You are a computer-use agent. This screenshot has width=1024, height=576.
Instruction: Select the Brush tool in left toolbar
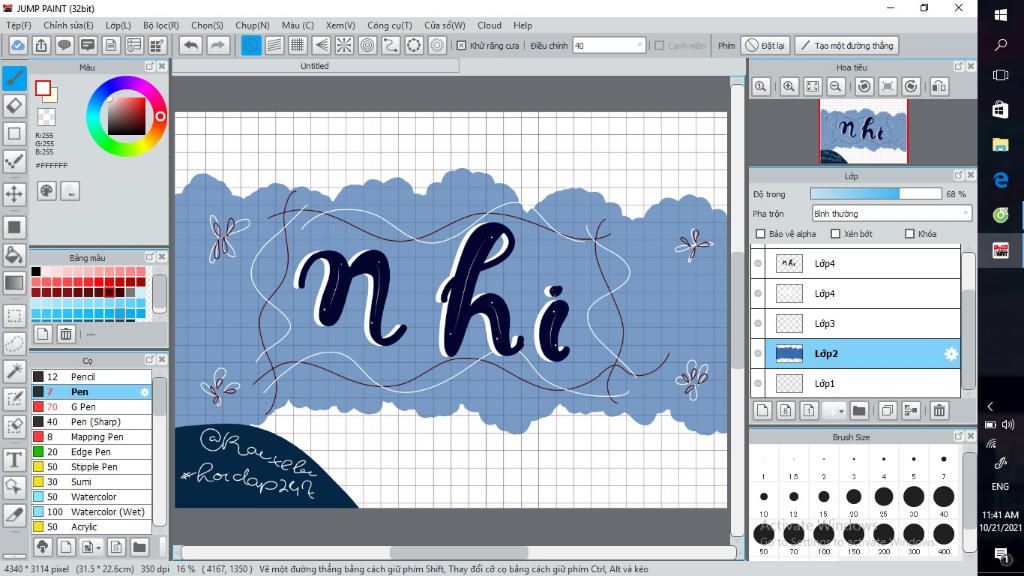pos(14,78)
